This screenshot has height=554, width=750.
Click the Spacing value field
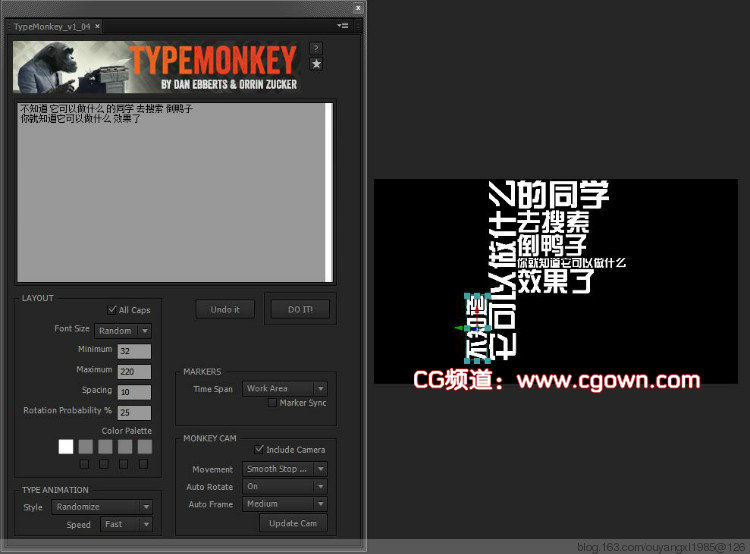coord(134,392)
